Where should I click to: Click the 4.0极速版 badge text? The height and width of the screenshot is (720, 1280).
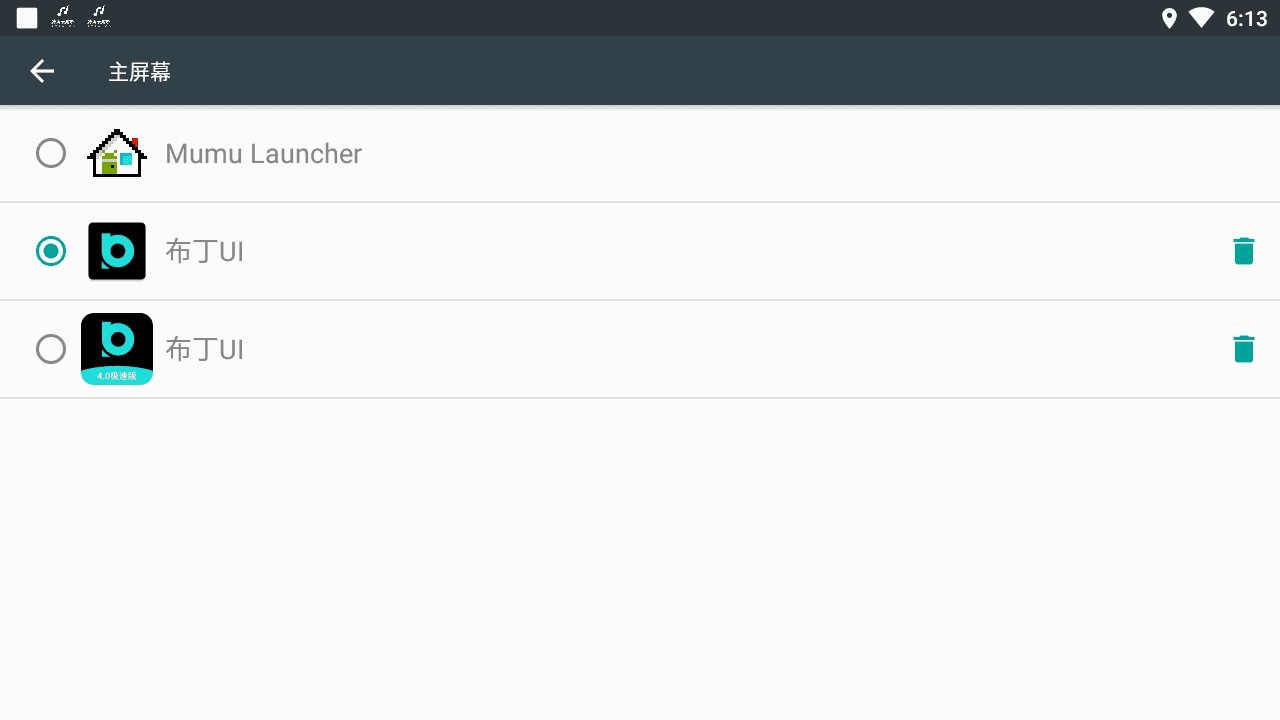click(117, 376)
